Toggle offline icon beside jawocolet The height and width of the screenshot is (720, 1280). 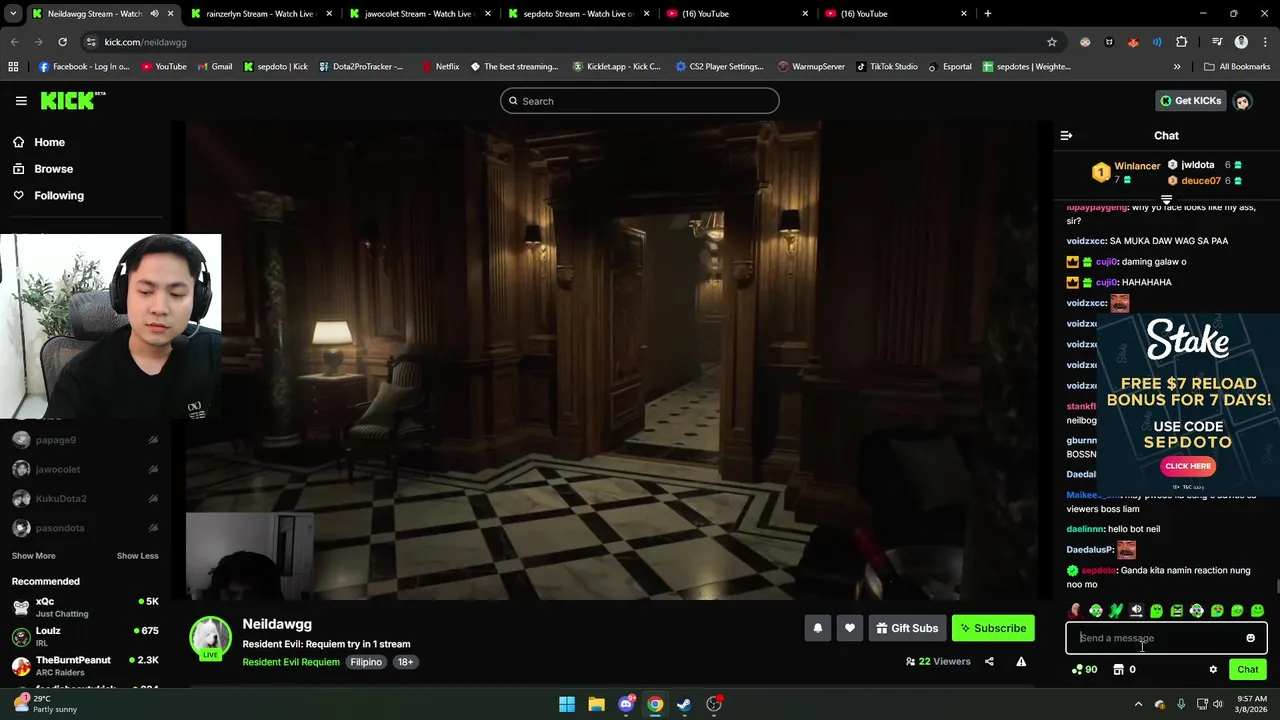[153, 469]
